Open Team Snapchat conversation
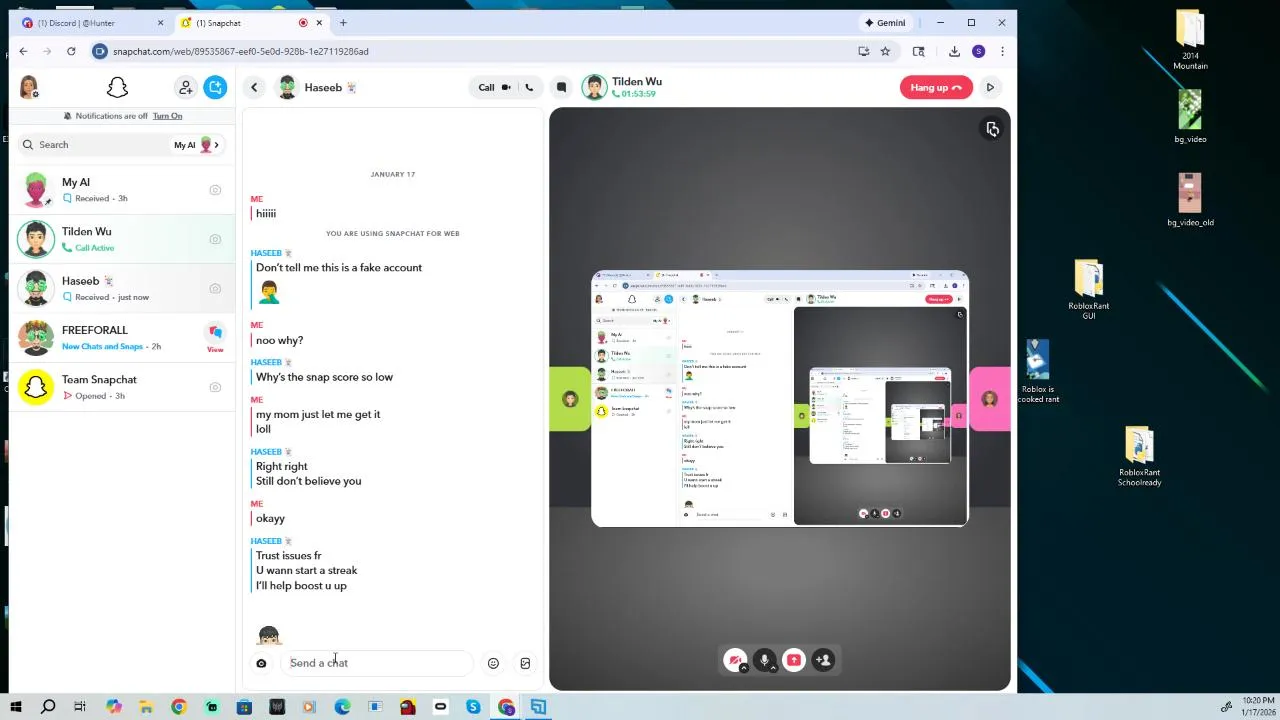This screenshot has height=720, width=1280. tap(122, 387)
